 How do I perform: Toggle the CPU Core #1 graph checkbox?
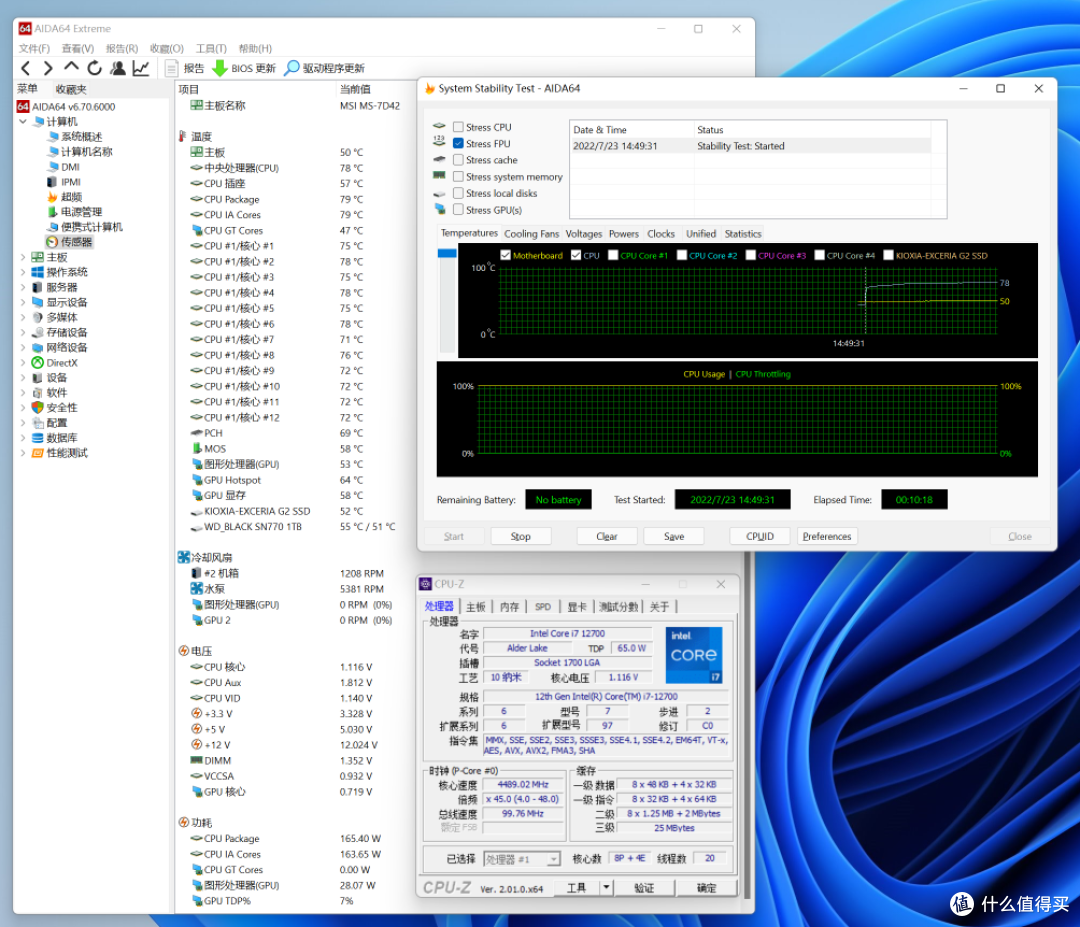(613, 255)
